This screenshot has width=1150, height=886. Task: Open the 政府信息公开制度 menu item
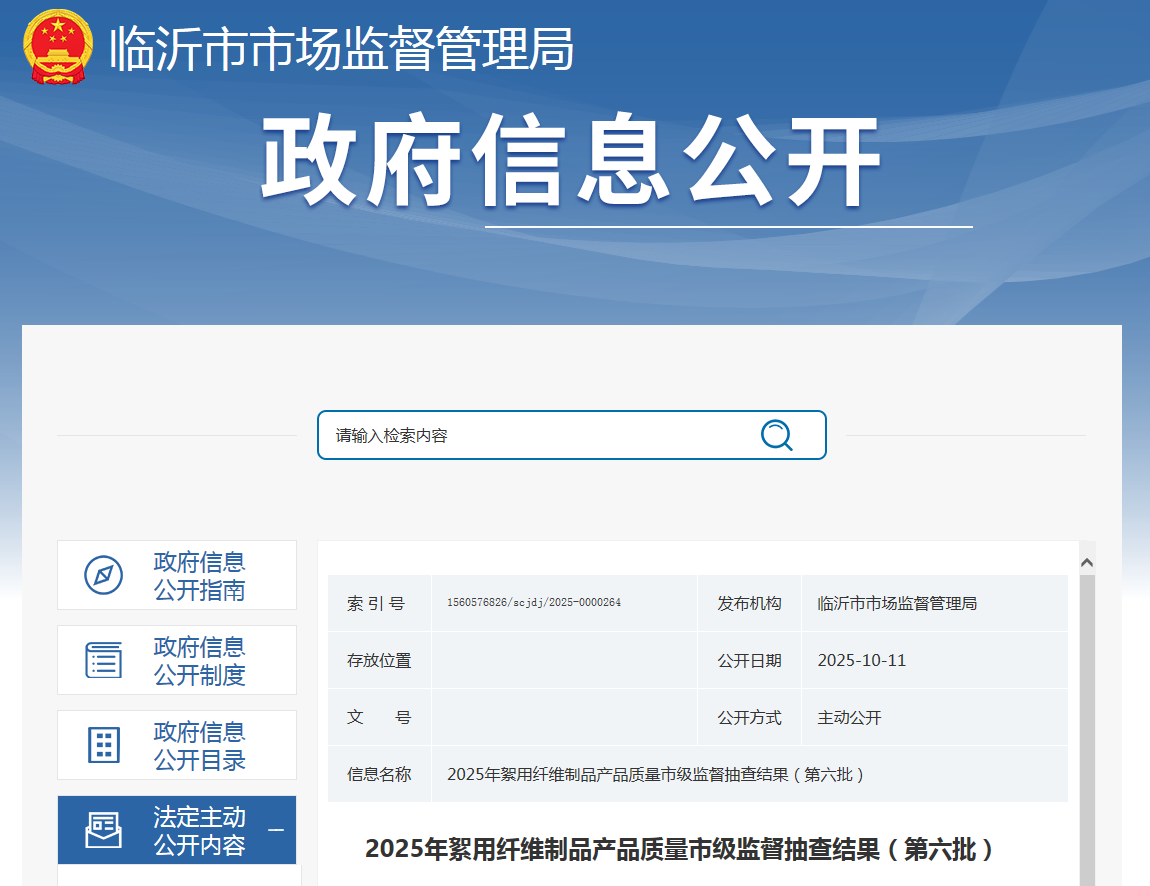(x=177, y=660)
